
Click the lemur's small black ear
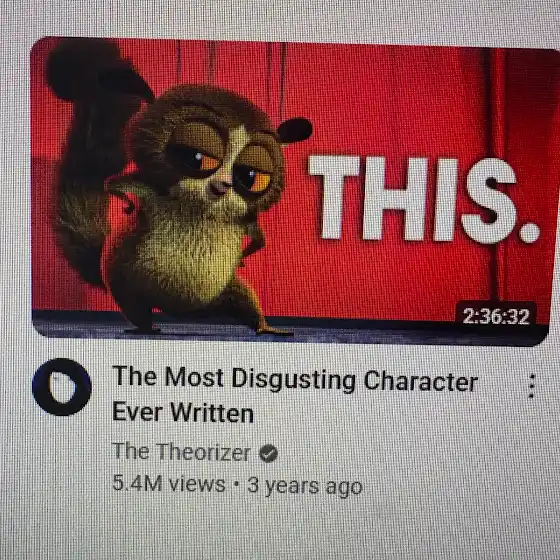tap(294, 130)
